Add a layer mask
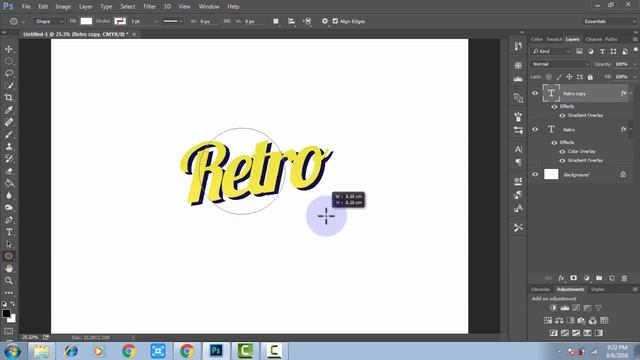 coord(573,278)
